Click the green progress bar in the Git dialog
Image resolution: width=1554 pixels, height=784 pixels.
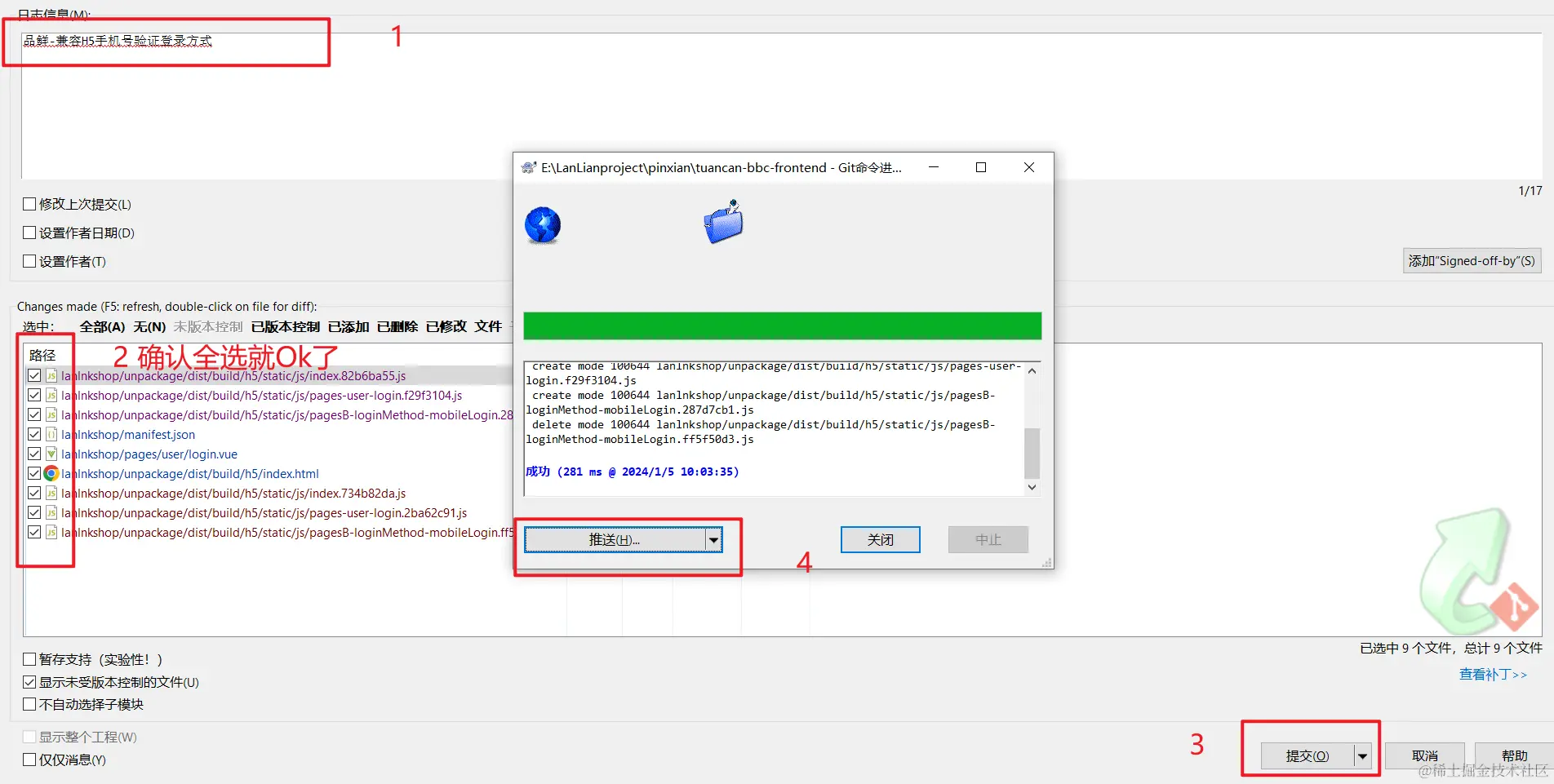(782, 326)
